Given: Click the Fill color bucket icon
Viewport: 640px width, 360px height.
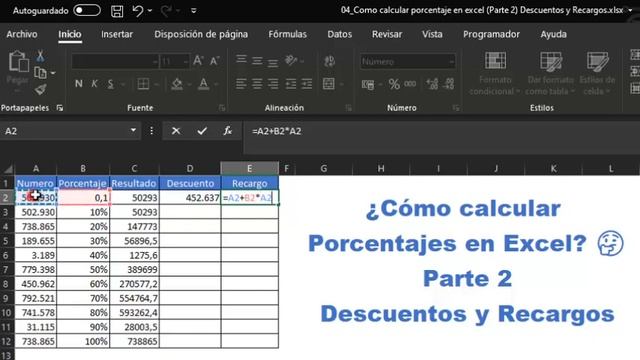Looking at the screenshot, I should click(177, 84).
